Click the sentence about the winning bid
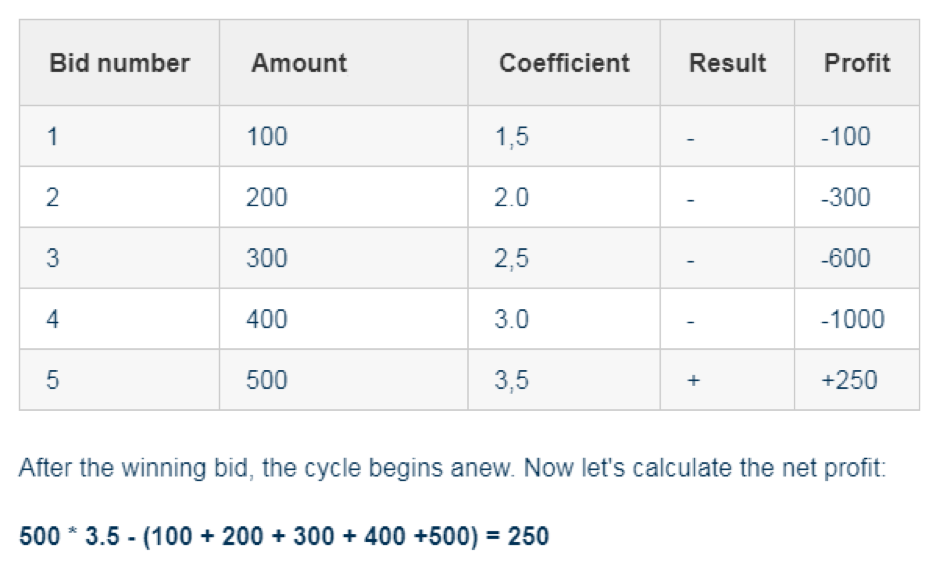The image size is (935, 566). tap(453, 468)
